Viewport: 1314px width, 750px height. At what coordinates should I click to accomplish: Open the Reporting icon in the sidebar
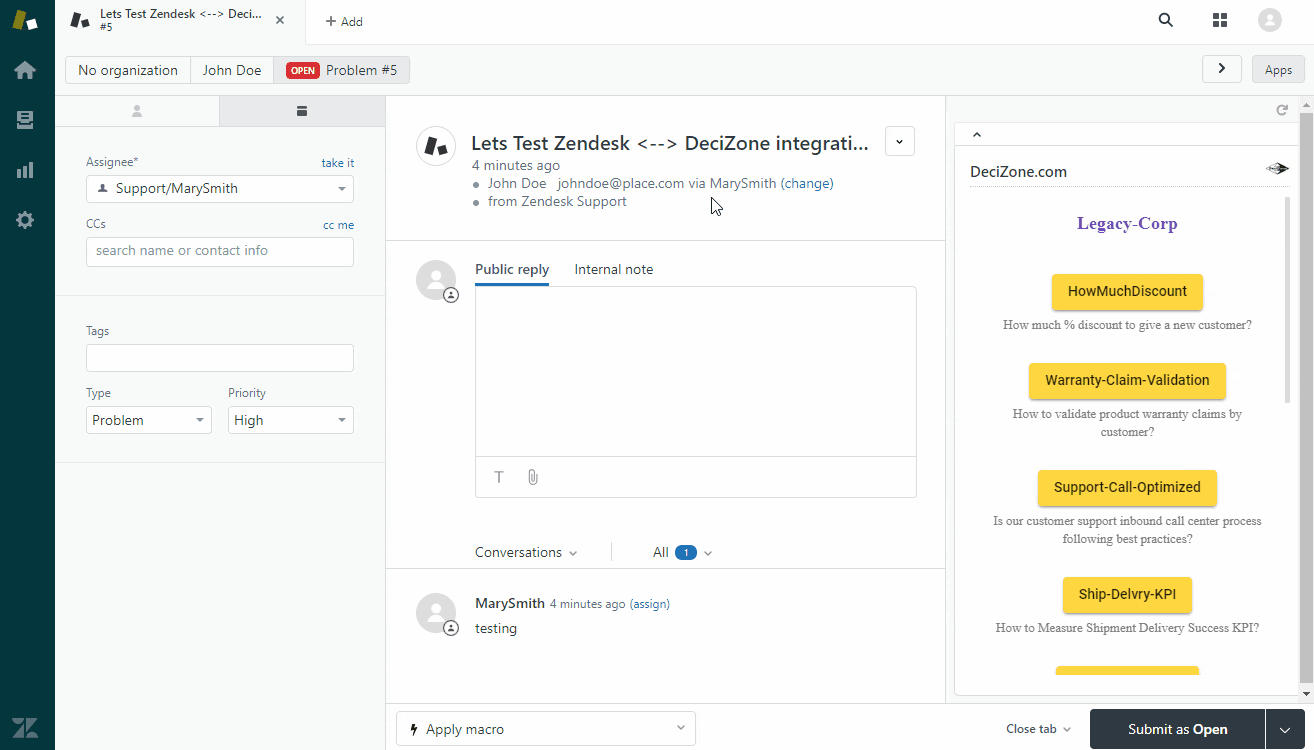pyautogui.click(x=26, y=170)
